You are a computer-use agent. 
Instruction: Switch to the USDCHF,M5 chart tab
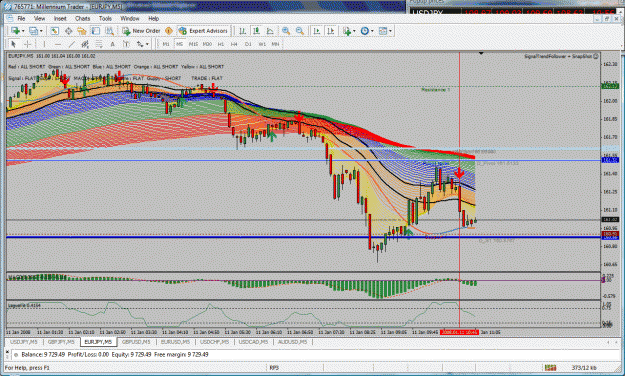click(x=214, y=342)
